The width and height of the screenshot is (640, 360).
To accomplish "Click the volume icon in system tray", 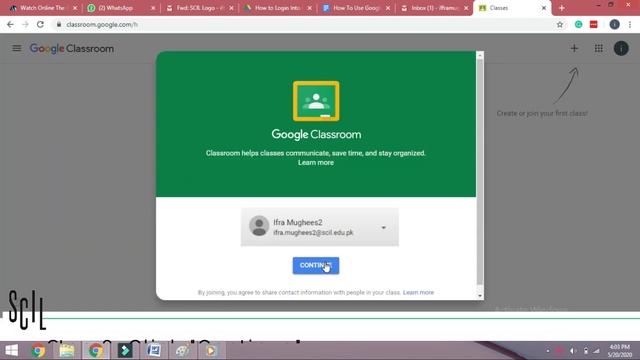I will pos(573,351).
